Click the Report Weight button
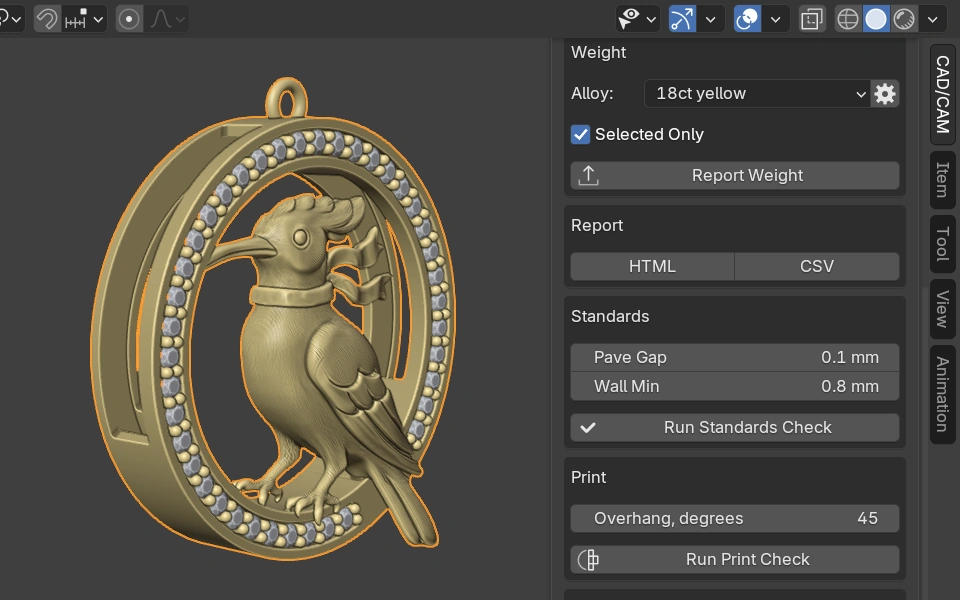 pos(735,176)
